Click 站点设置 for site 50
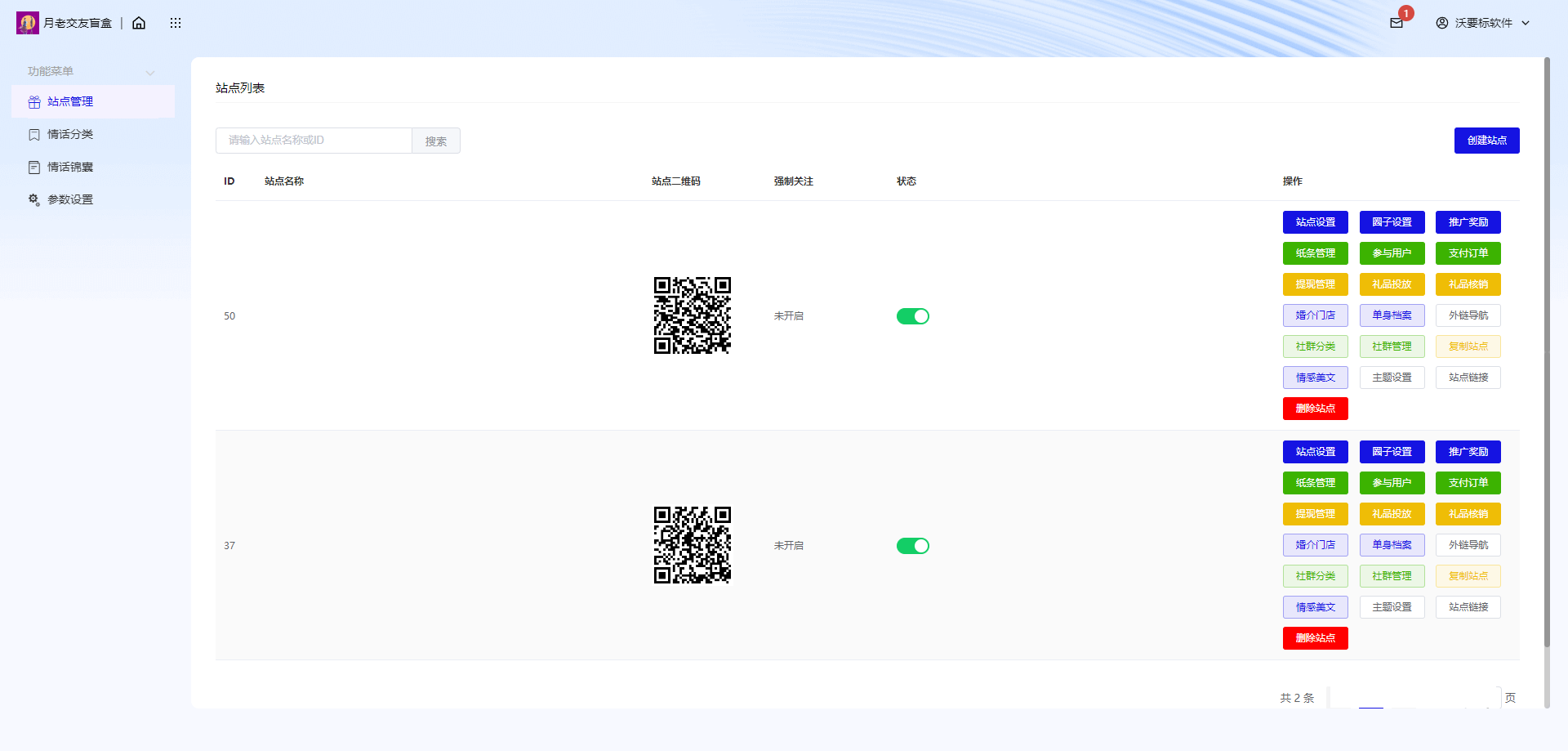 (1316, 222)
